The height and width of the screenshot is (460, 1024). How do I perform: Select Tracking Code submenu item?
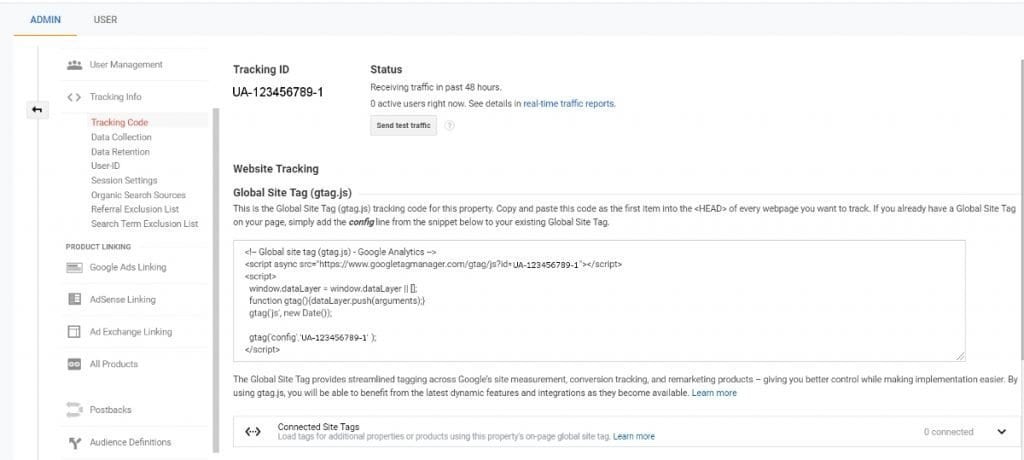click(120, 122)
